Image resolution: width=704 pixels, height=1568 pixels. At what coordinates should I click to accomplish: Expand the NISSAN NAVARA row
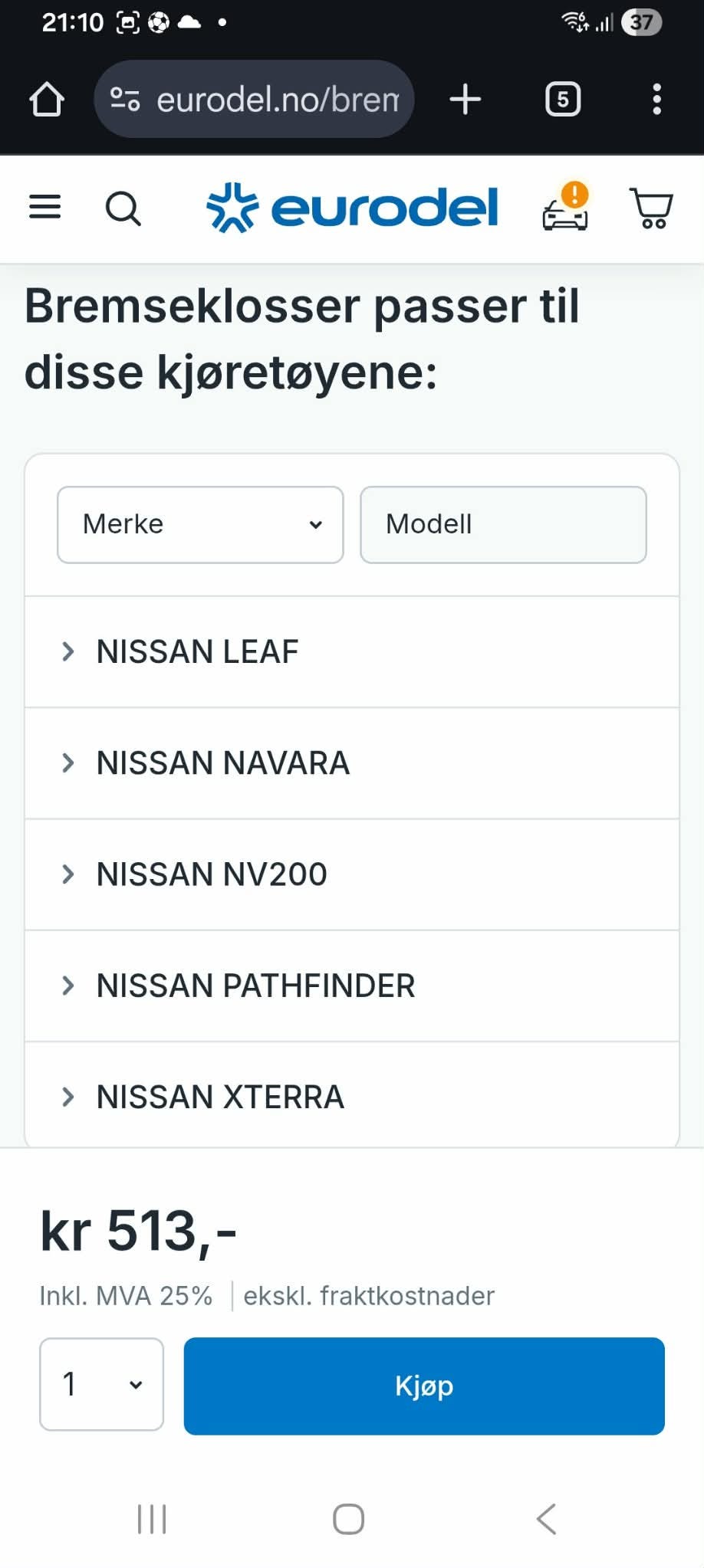[x=352, y=763]
